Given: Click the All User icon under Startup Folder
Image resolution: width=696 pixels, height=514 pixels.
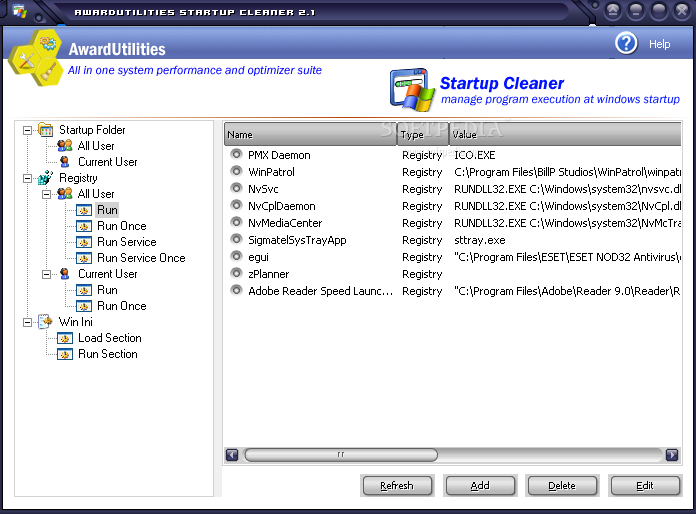Looking at the screenshot, I should [65, 146].
